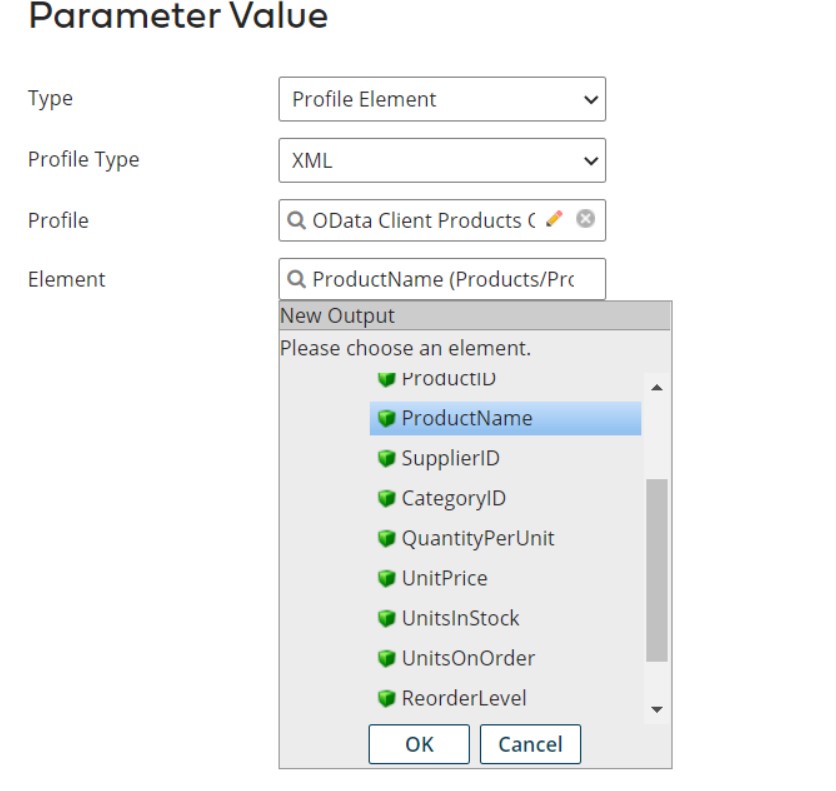Click the search icon in Element field

pos(297,280)
